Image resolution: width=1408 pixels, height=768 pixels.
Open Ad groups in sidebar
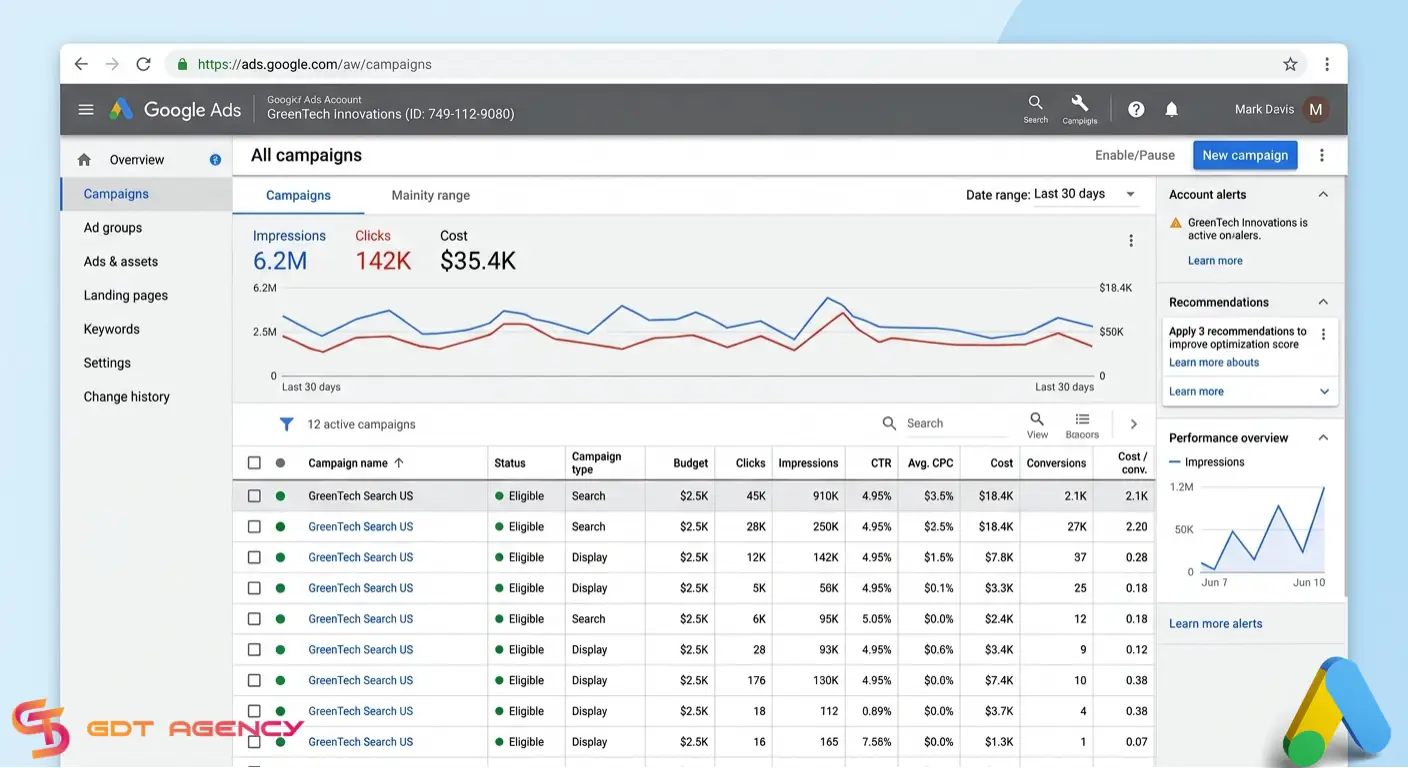pyautogui.click(x=113, y=228)
